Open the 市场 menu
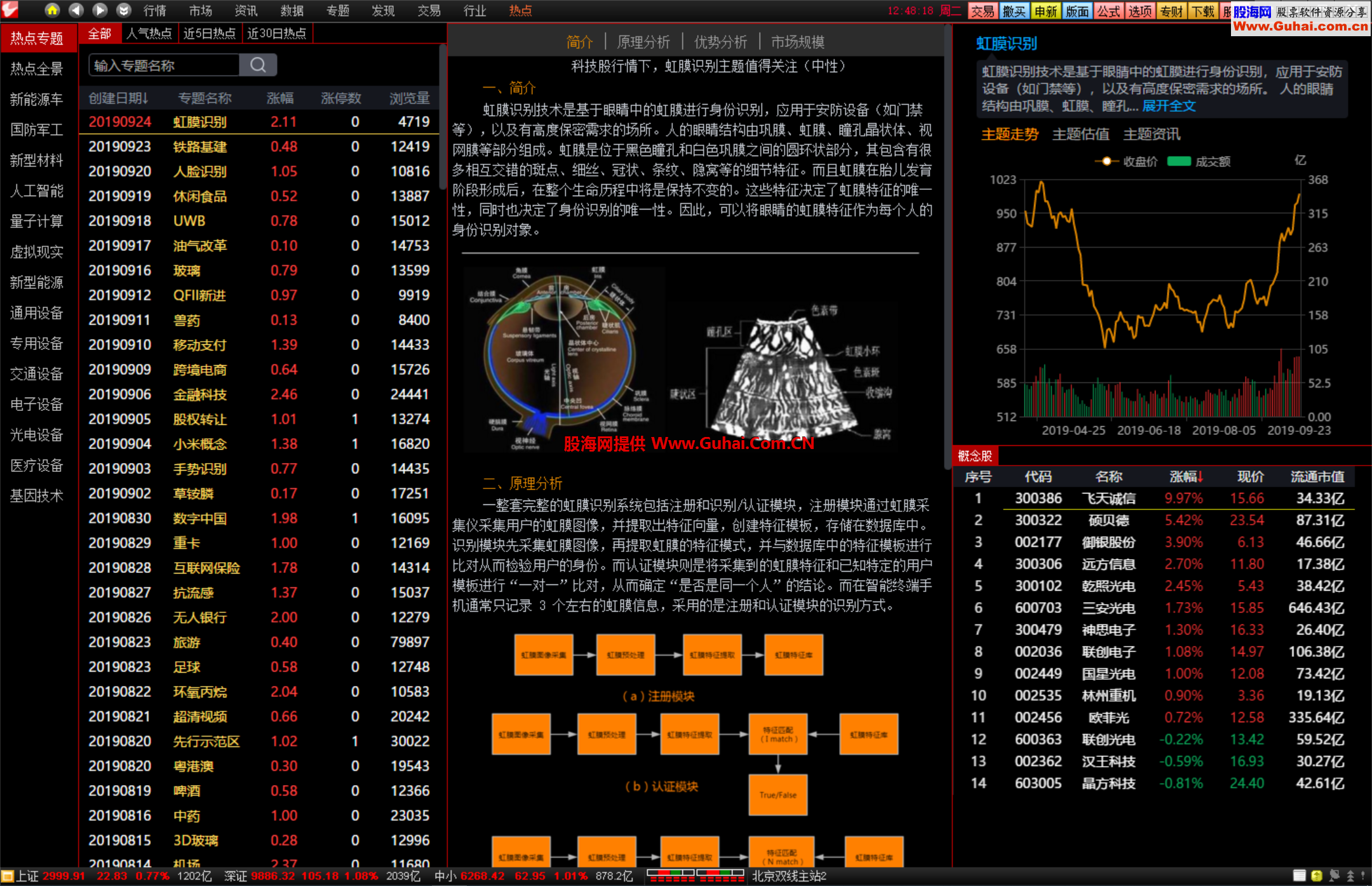Viewport: 1372px width, 886px height. (201, 11)
